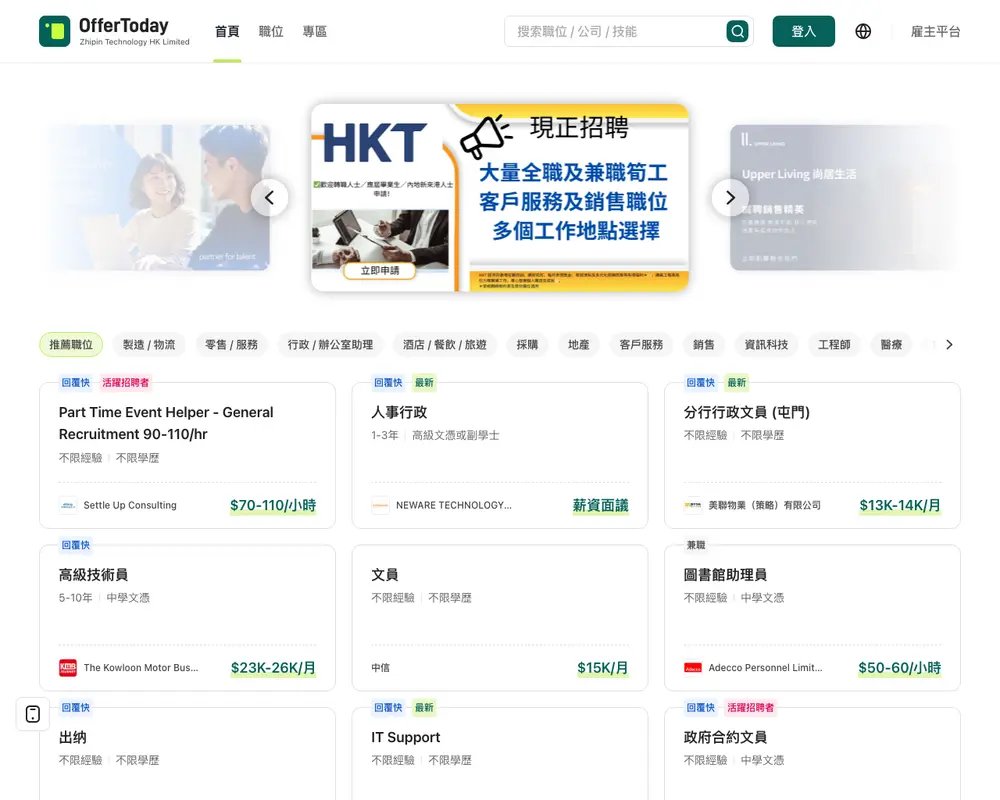The height and width of the screenshot is (800, 1000).
Task: Click the $15K/月 salary text
Action: tap(603, 668)
